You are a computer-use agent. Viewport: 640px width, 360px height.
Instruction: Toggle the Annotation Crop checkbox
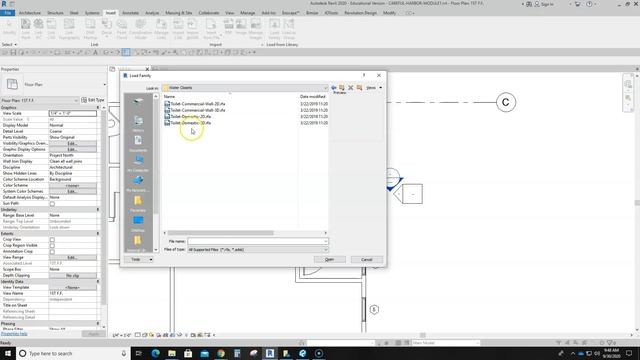[x=52, y=252]
